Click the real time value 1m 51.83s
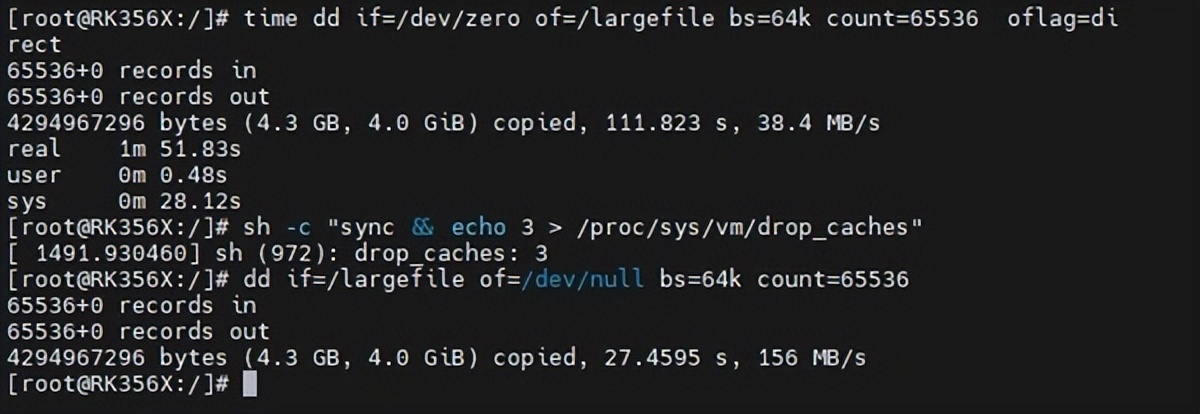 180,149
